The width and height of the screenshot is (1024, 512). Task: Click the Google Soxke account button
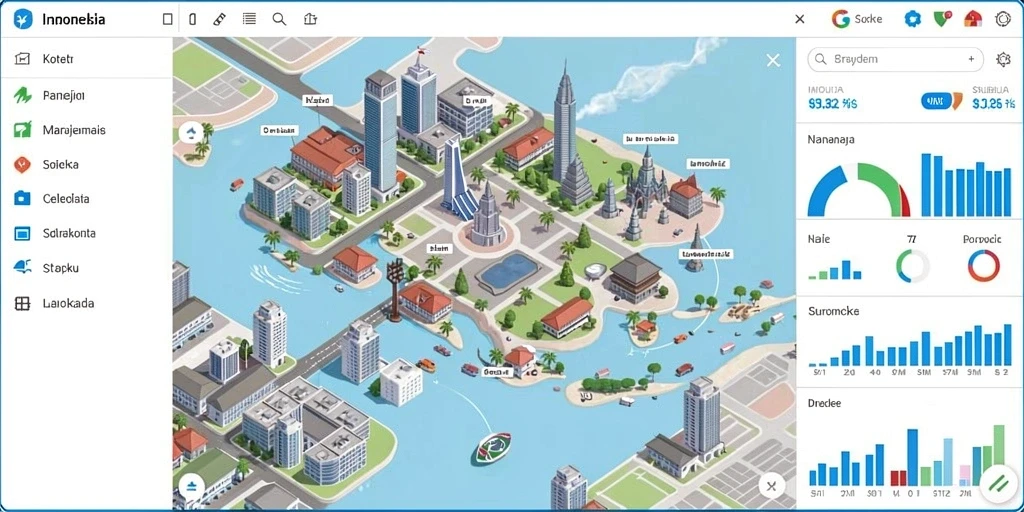857,19
